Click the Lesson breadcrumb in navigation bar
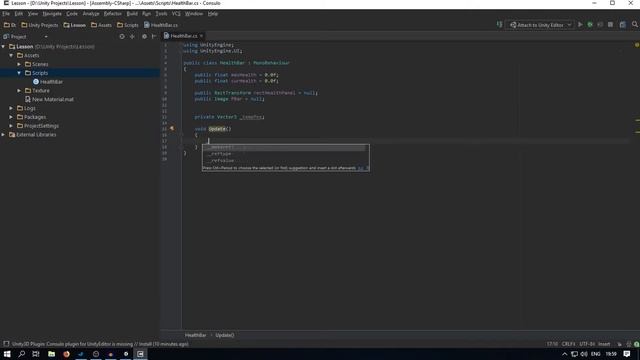 (x=74, y=25)
